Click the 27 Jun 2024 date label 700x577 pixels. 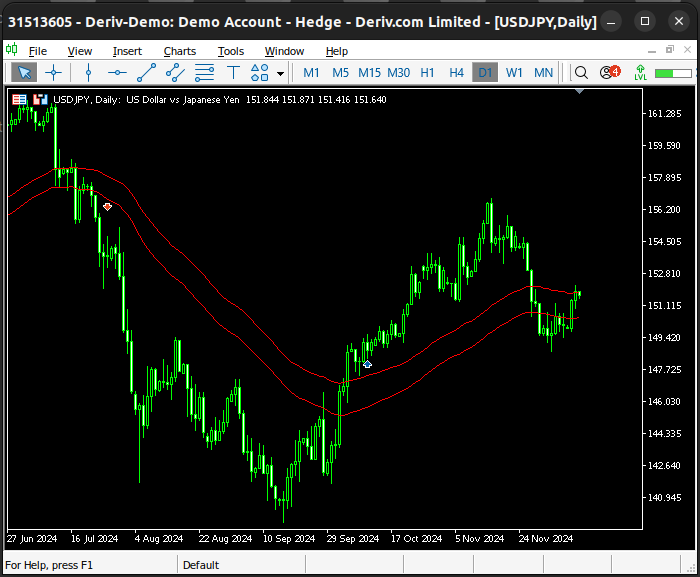32,539
